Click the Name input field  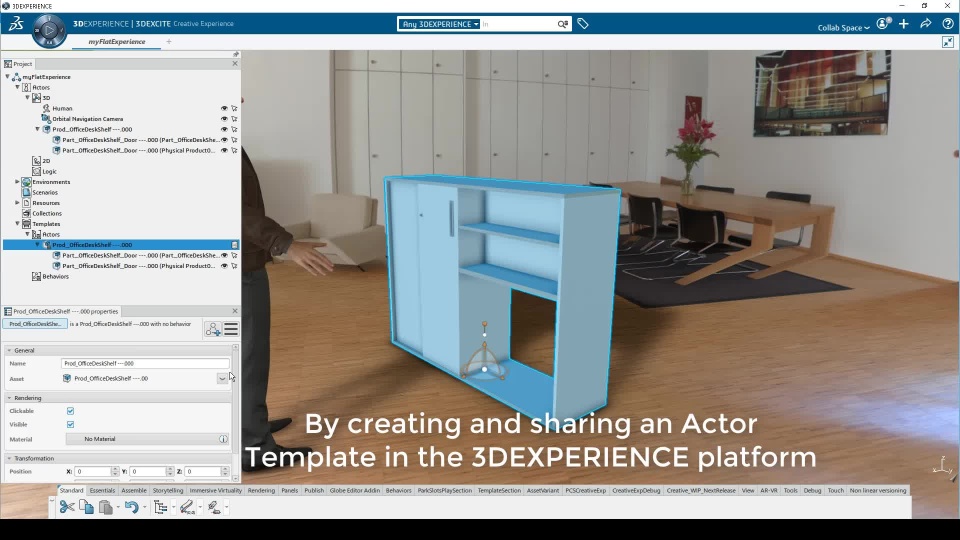[x=145, y=364]
